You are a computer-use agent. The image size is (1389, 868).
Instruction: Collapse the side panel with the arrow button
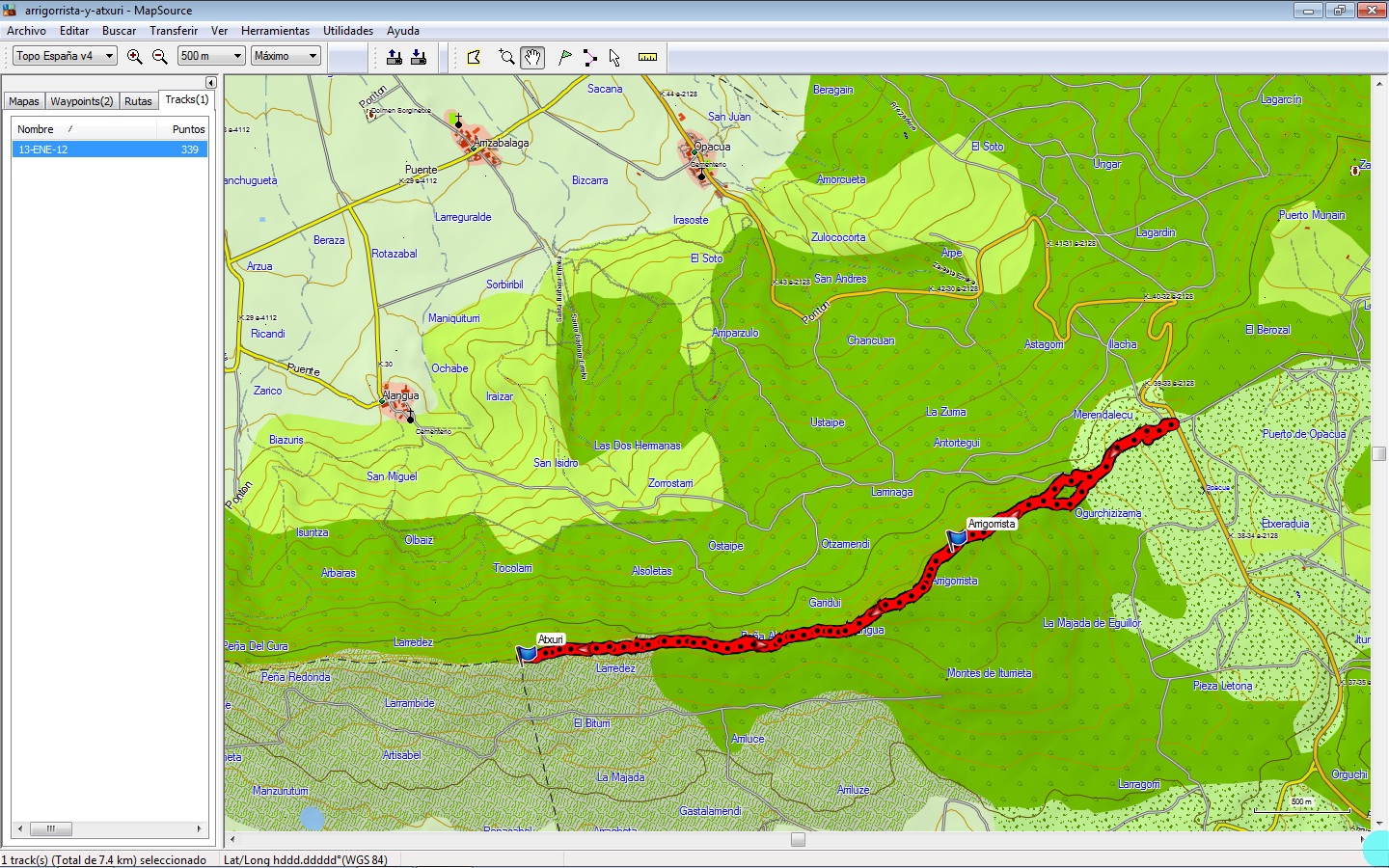[210, 83]
